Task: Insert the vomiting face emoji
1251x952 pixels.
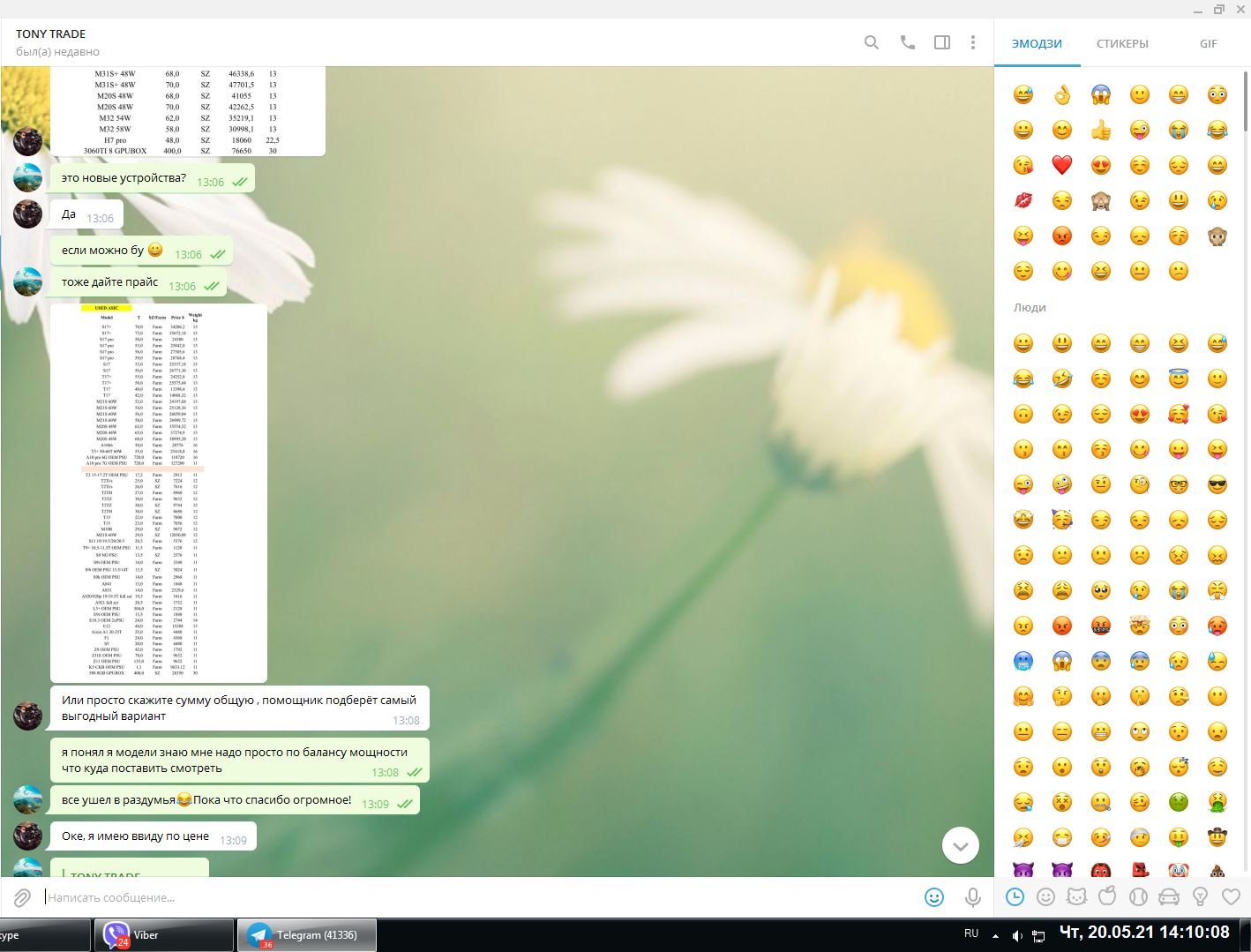Action: (x=1217, y=802)
